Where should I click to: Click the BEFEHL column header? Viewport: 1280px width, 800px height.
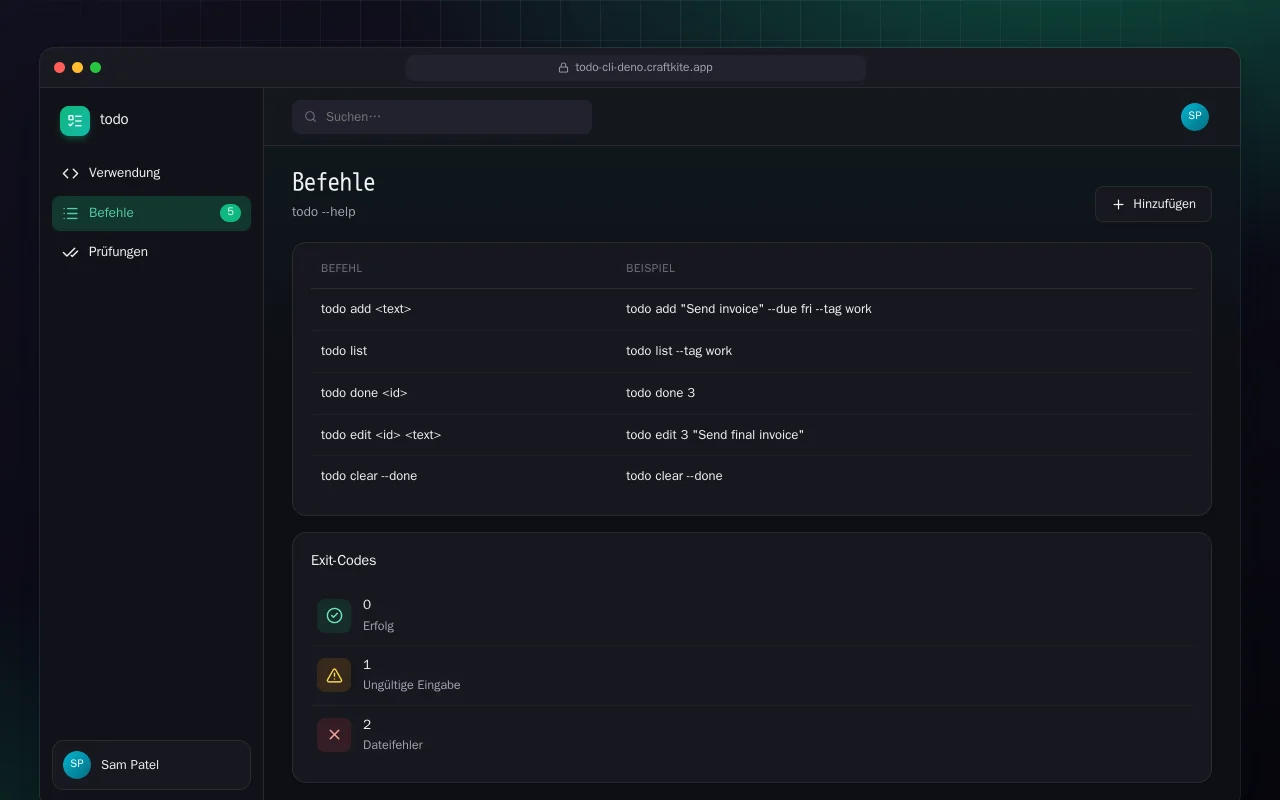click(342, 269)
